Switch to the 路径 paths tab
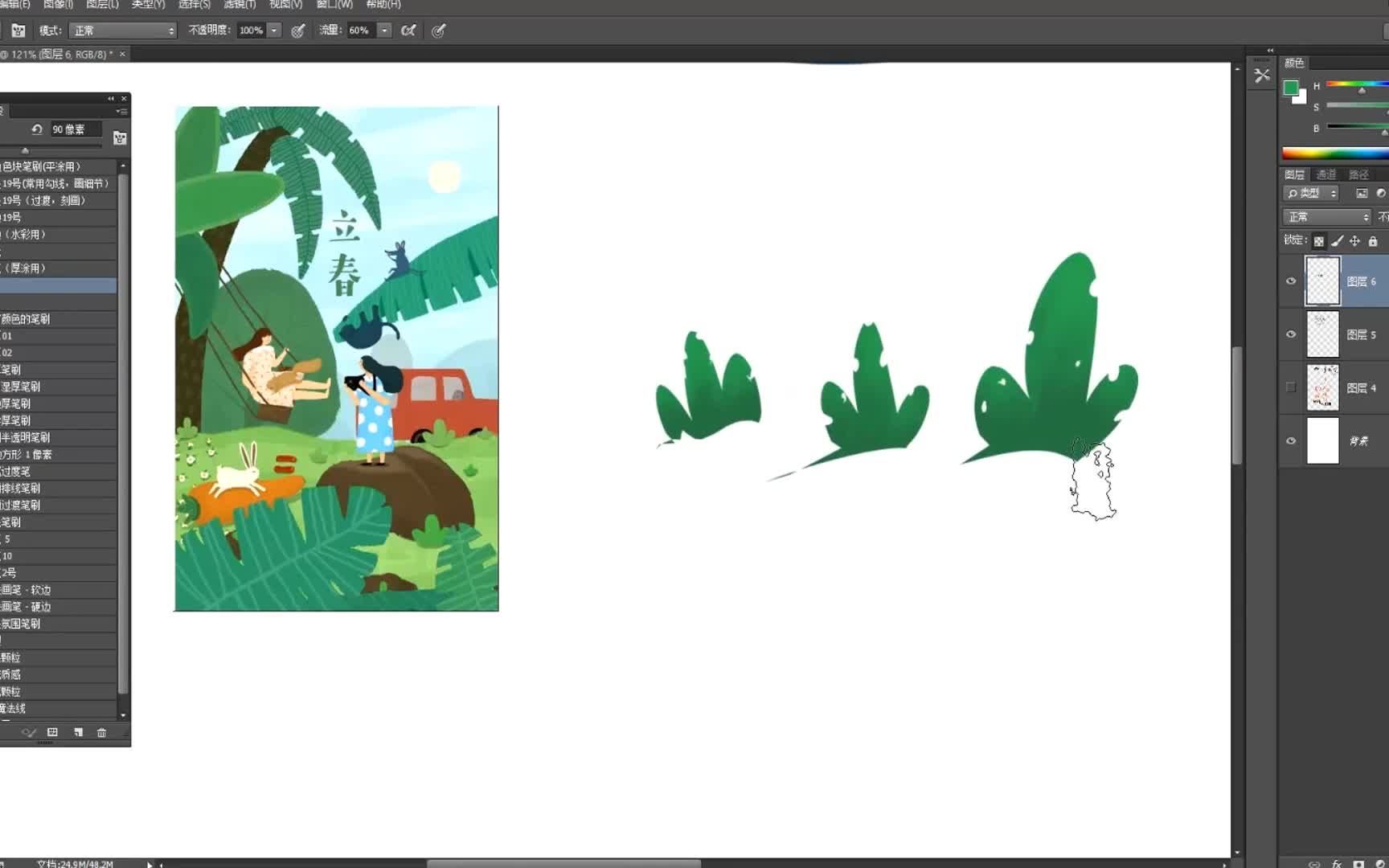Viewport: 1389px width, 868px height. (x=1358, y=174)
